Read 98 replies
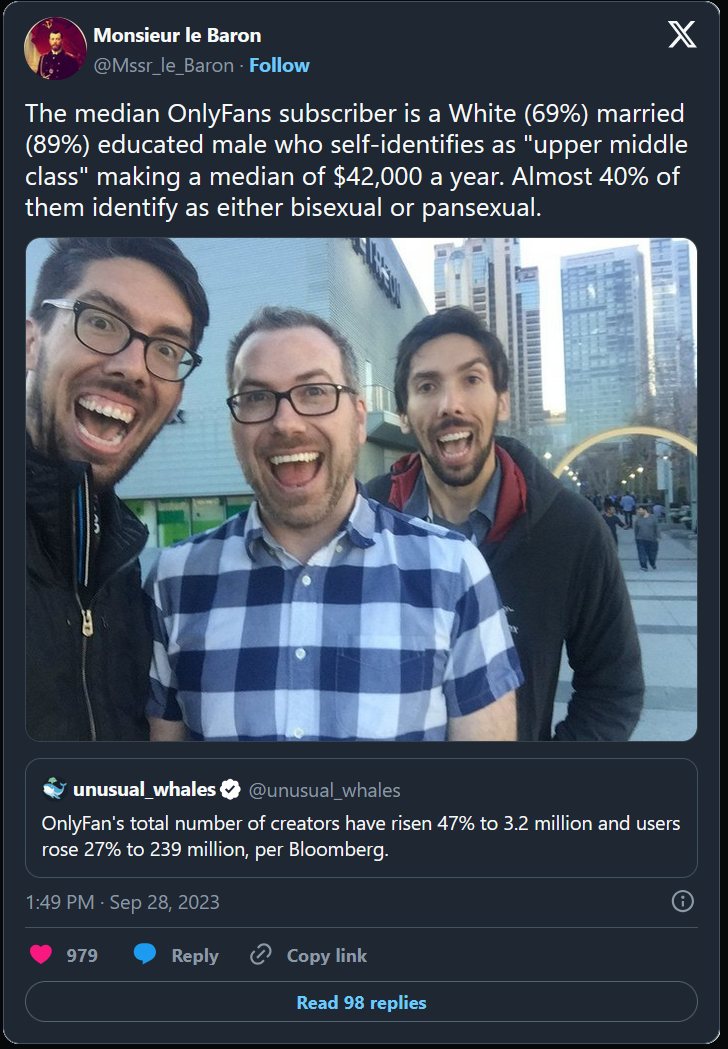728x1049 pixels. 361,1002
